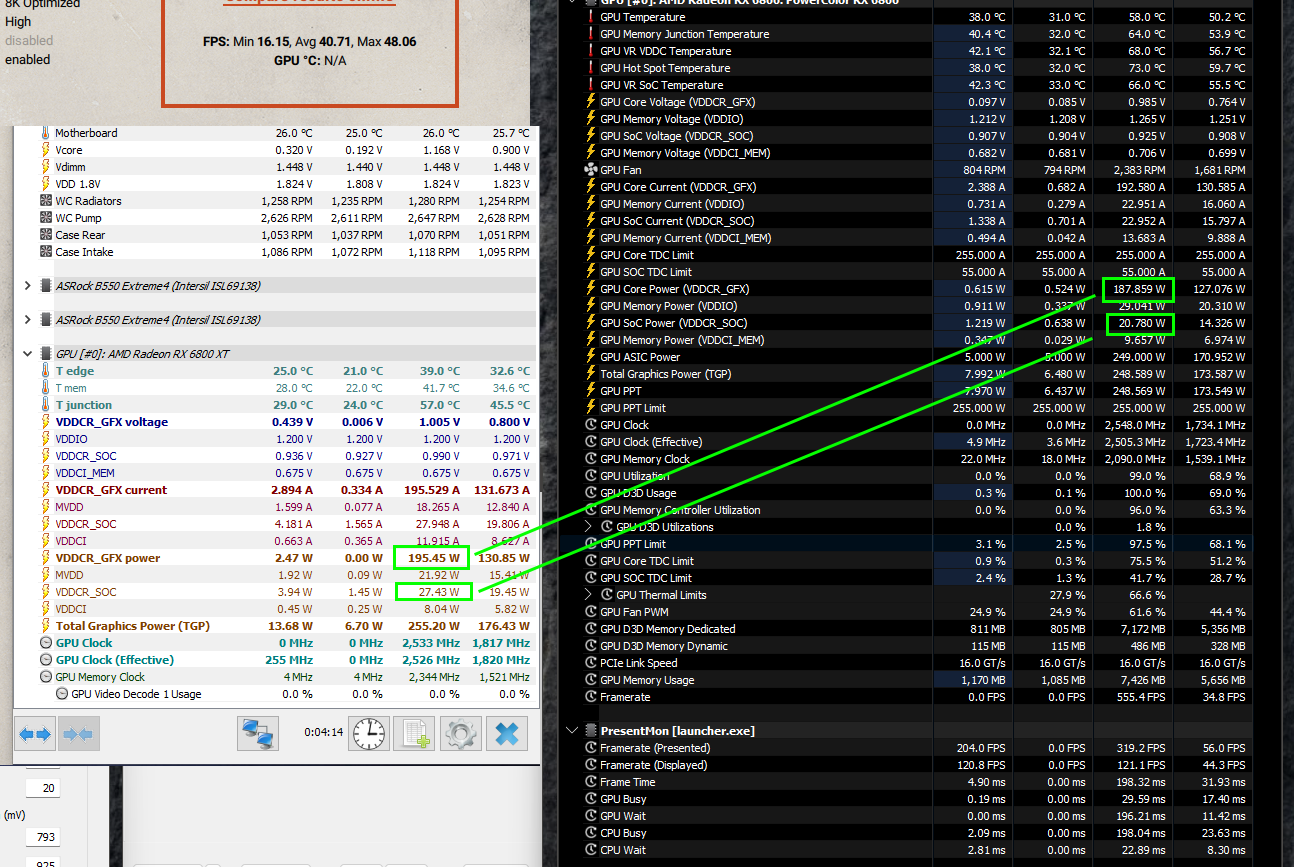Start logging with the sheet-plus icon
The height and width of the screenshot is (867, 1294).
point(414,734)
